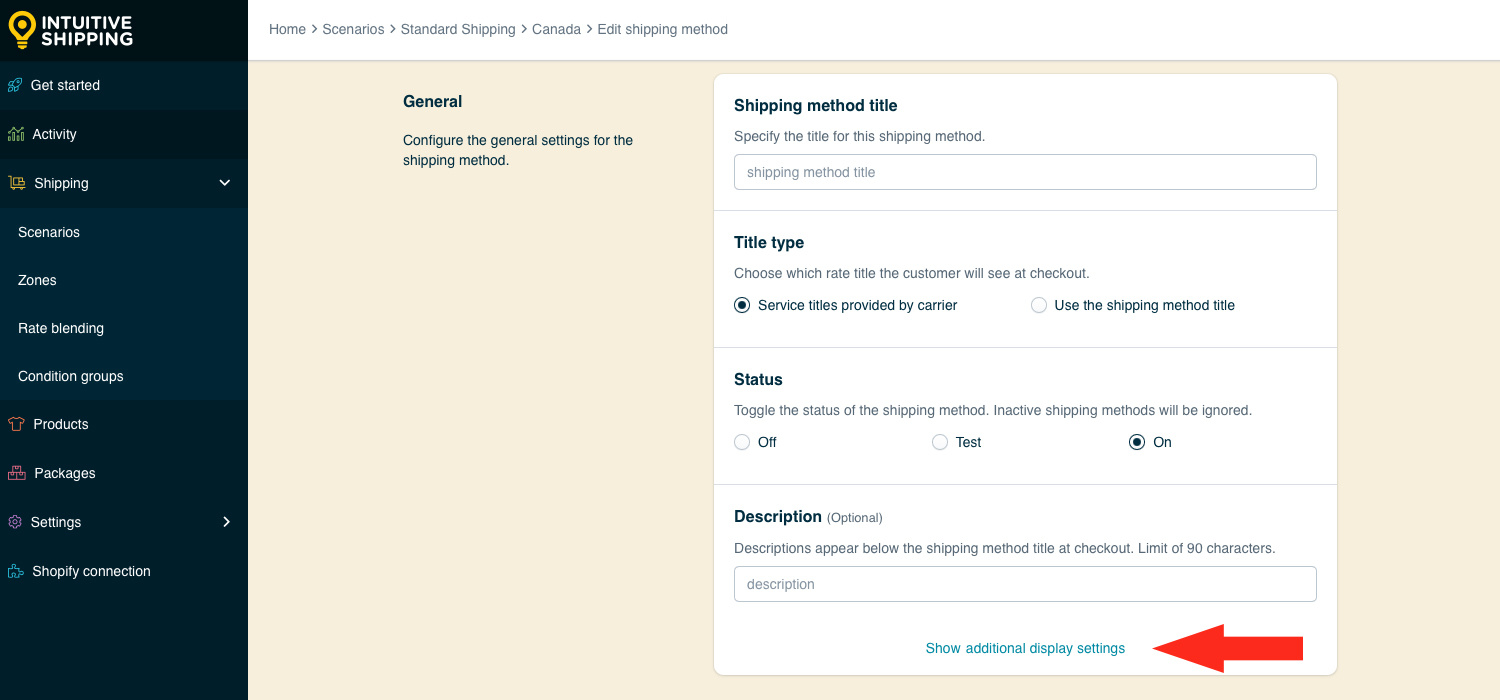Click the Intuitive Shipping lightbulb logo
Screen dimensions: 1500x700
point(22,30)
